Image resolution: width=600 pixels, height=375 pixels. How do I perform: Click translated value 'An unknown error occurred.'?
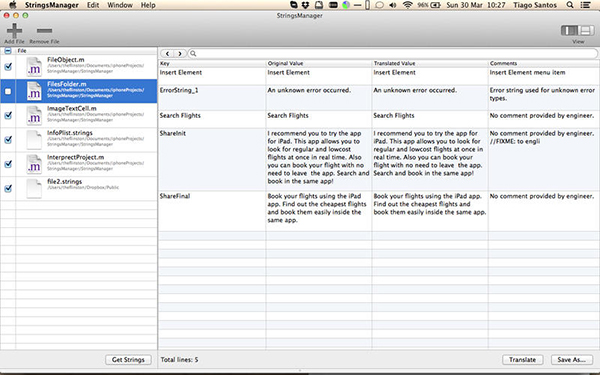click(415, 90)
